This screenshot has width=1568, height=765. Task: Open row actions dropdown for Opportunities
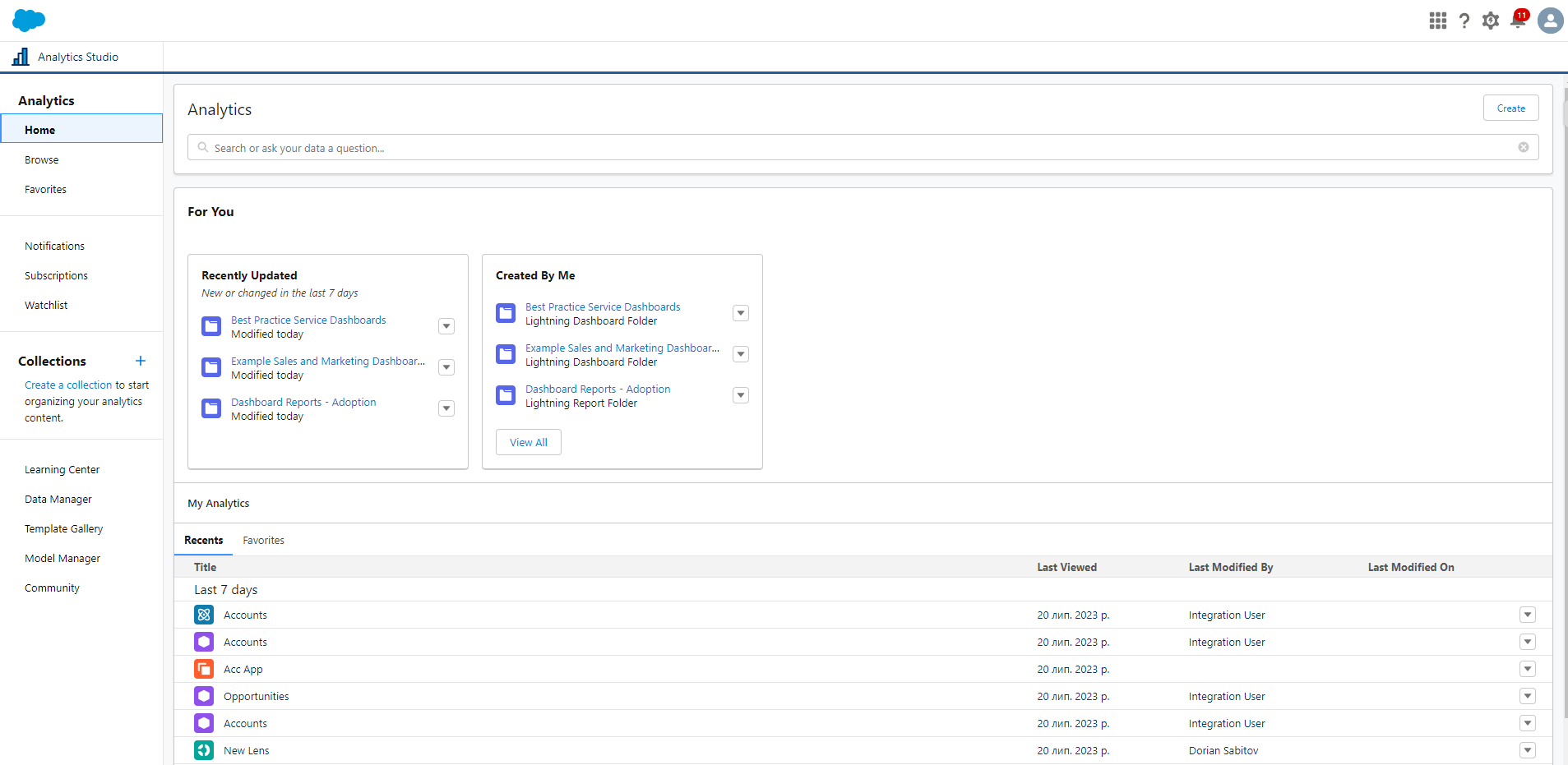[x=1527, y=696]
